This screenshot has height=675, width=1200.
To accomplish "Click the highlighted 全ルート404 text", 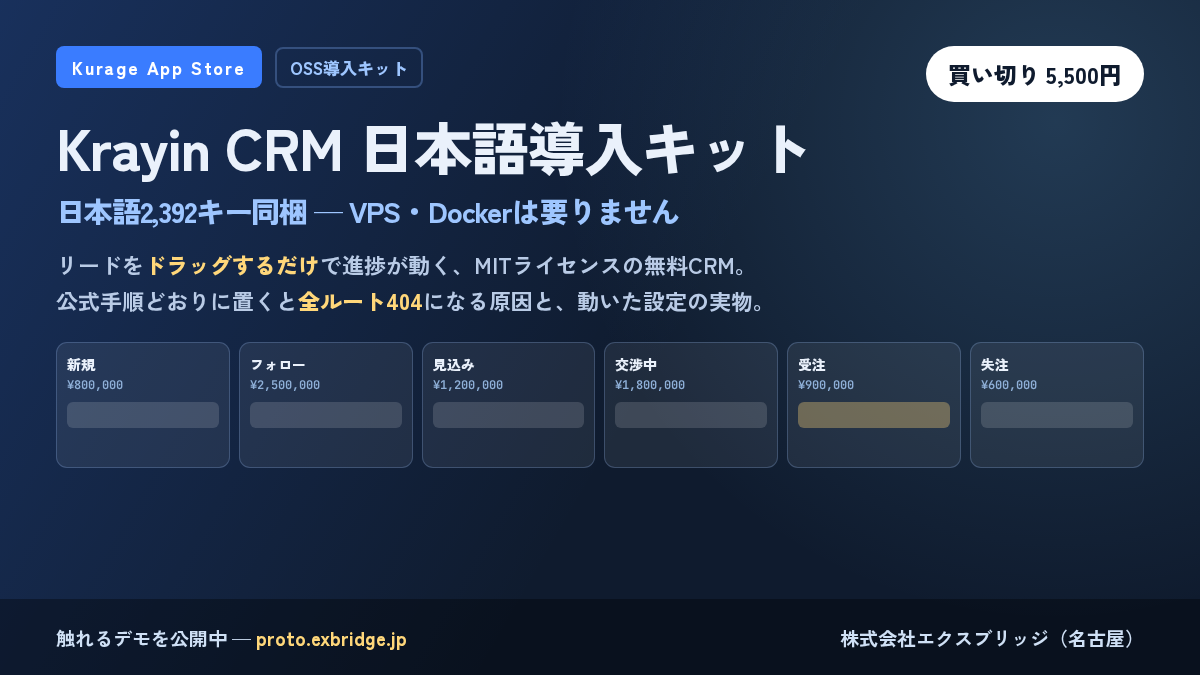I will click(x=360, y=301).
